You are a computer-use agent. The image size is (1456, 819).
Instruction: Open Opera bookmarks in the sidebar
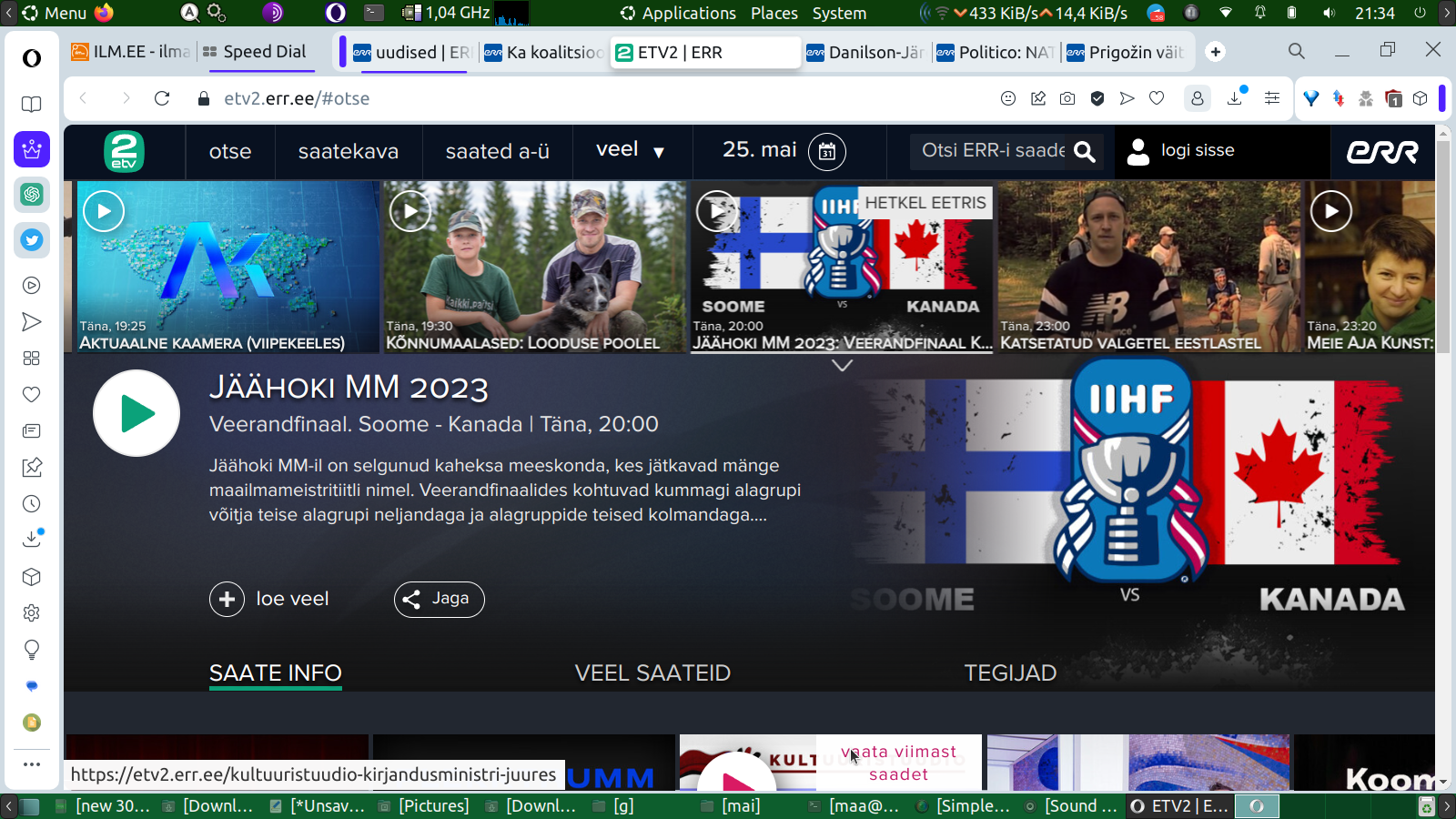pos(32,104)
